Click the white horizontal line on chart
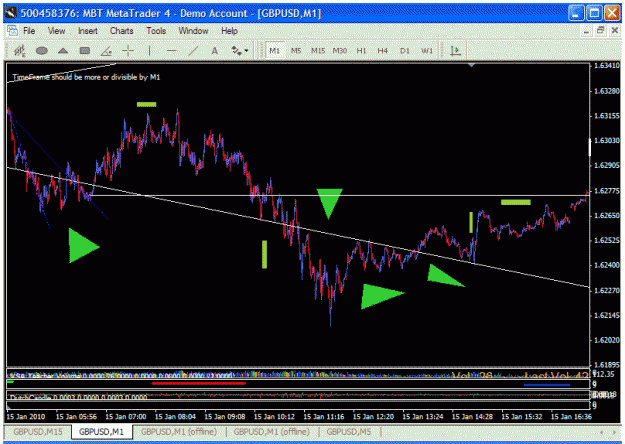This screenshot has width=625, height=444. point(339,195)
